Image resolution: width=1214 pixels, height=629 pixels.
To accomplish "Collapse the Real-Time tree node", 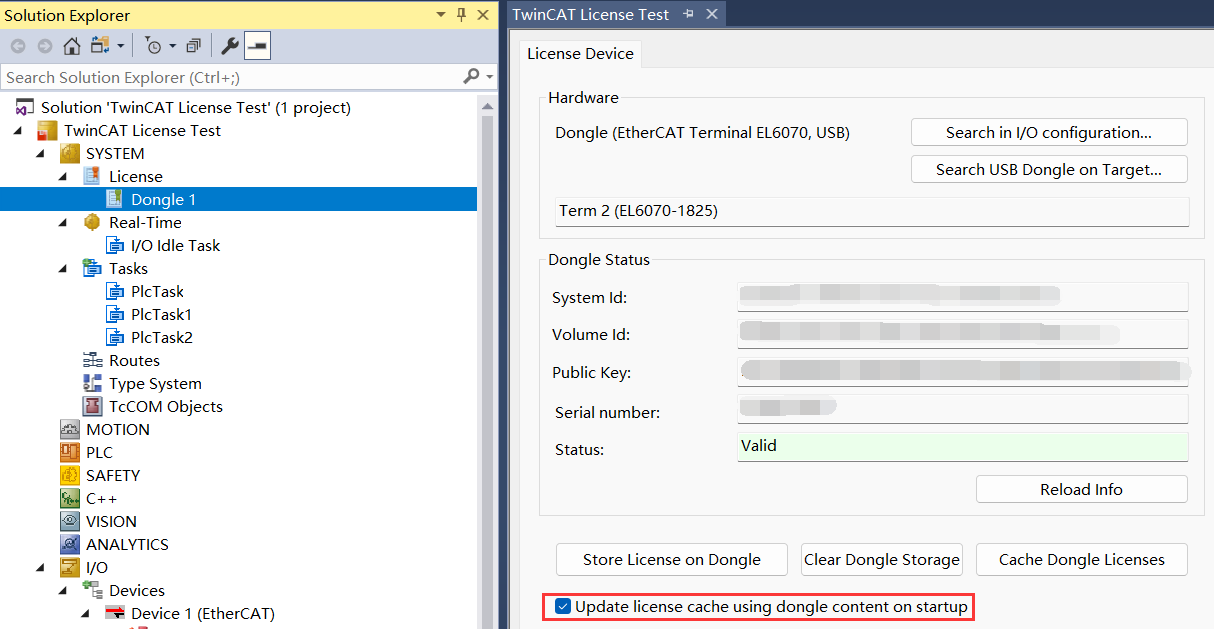I will 64,223.
